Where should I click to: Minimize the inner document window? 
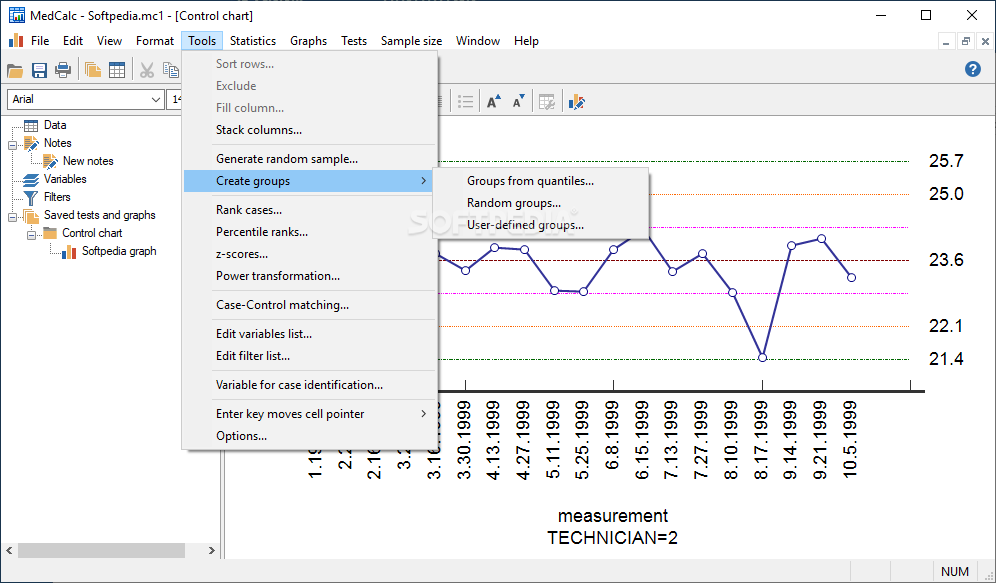[x=946, y=41]
